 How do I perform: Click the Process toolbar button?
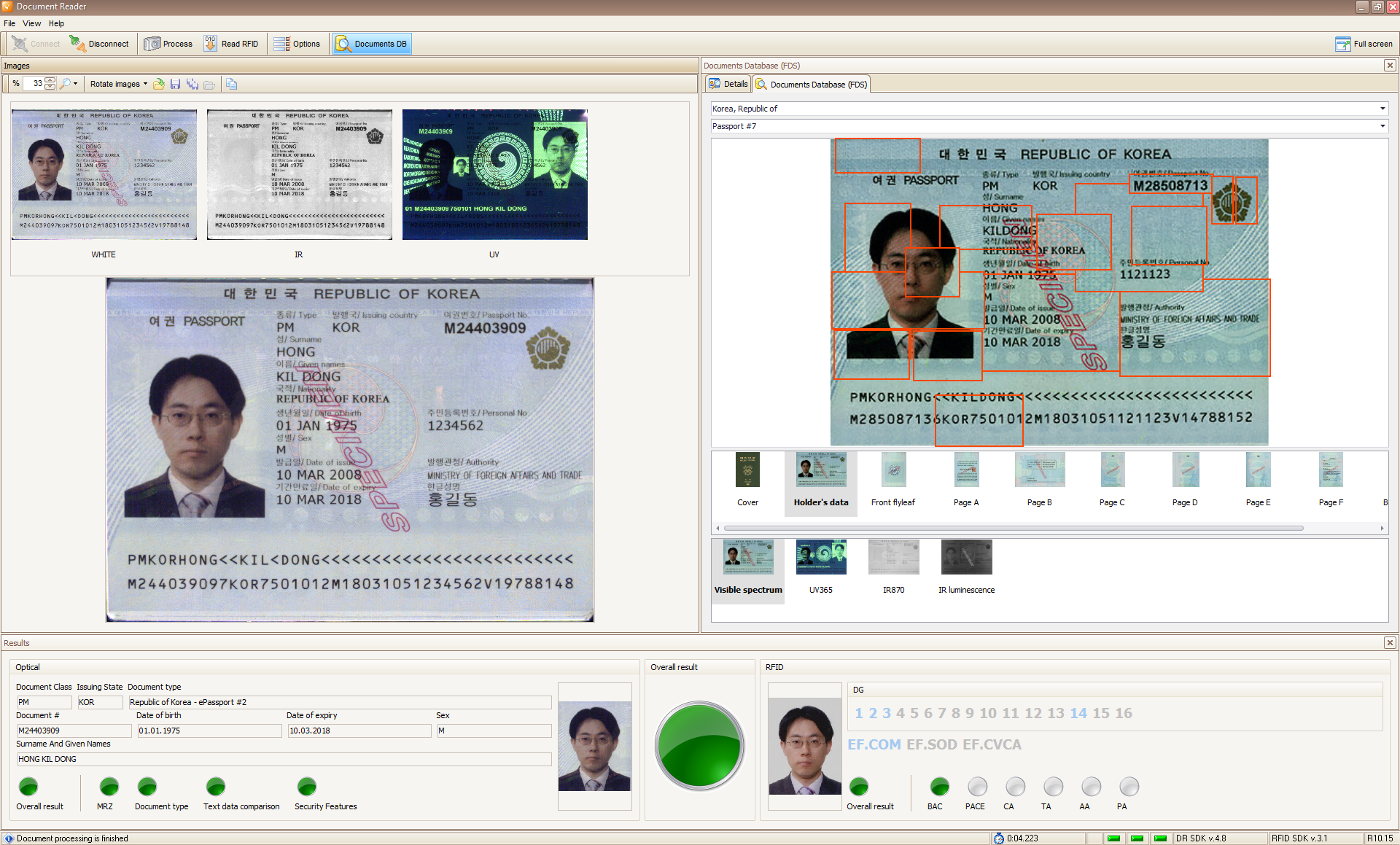click(x=168, y=44)
